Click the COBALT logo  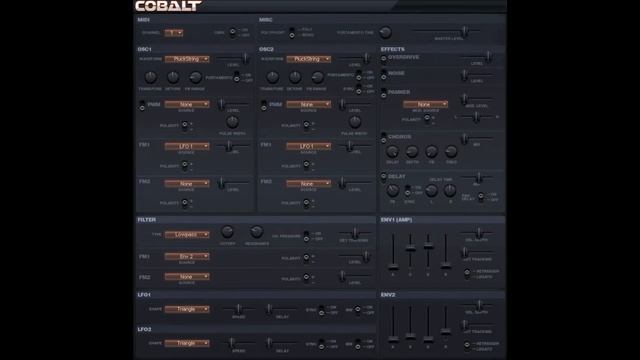click(168, 6)
